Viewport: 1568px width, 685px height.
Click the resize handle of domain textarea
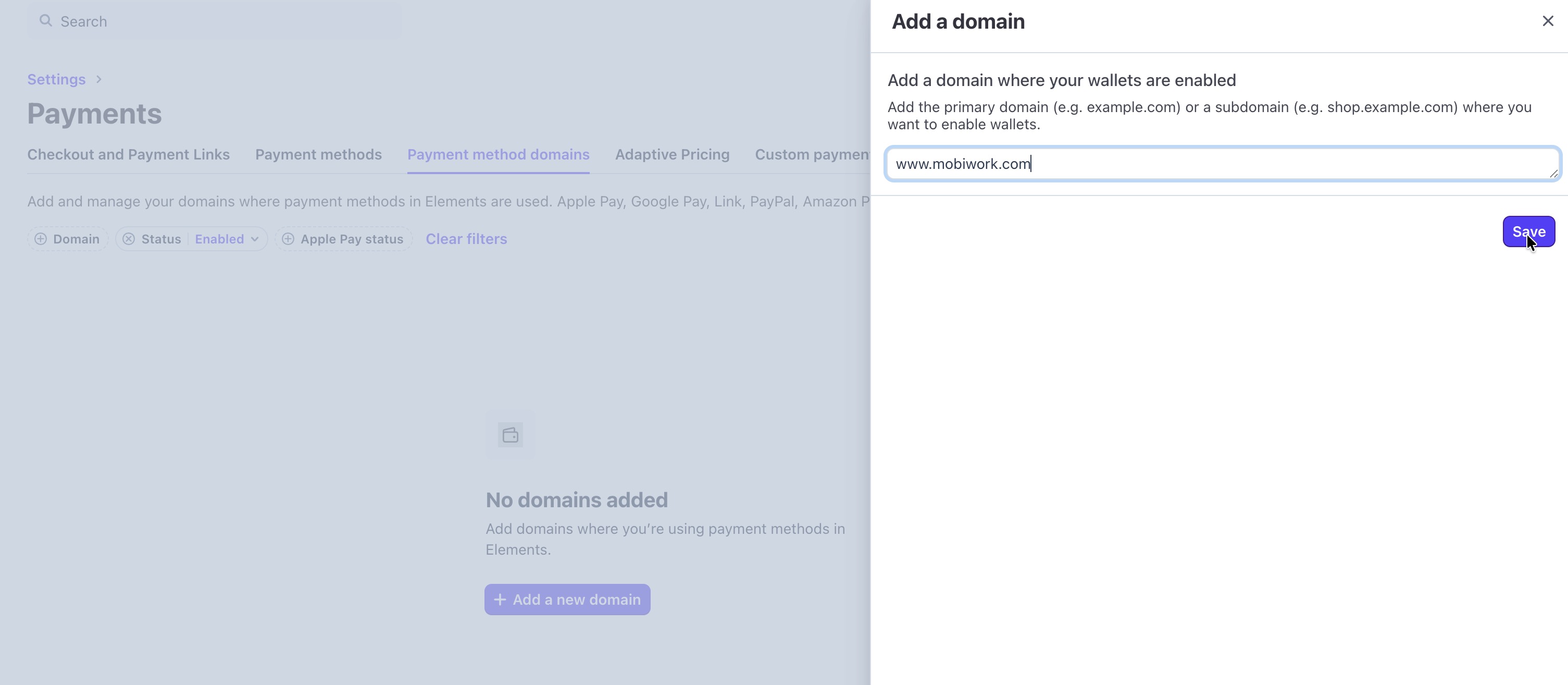click(1553, 174)
